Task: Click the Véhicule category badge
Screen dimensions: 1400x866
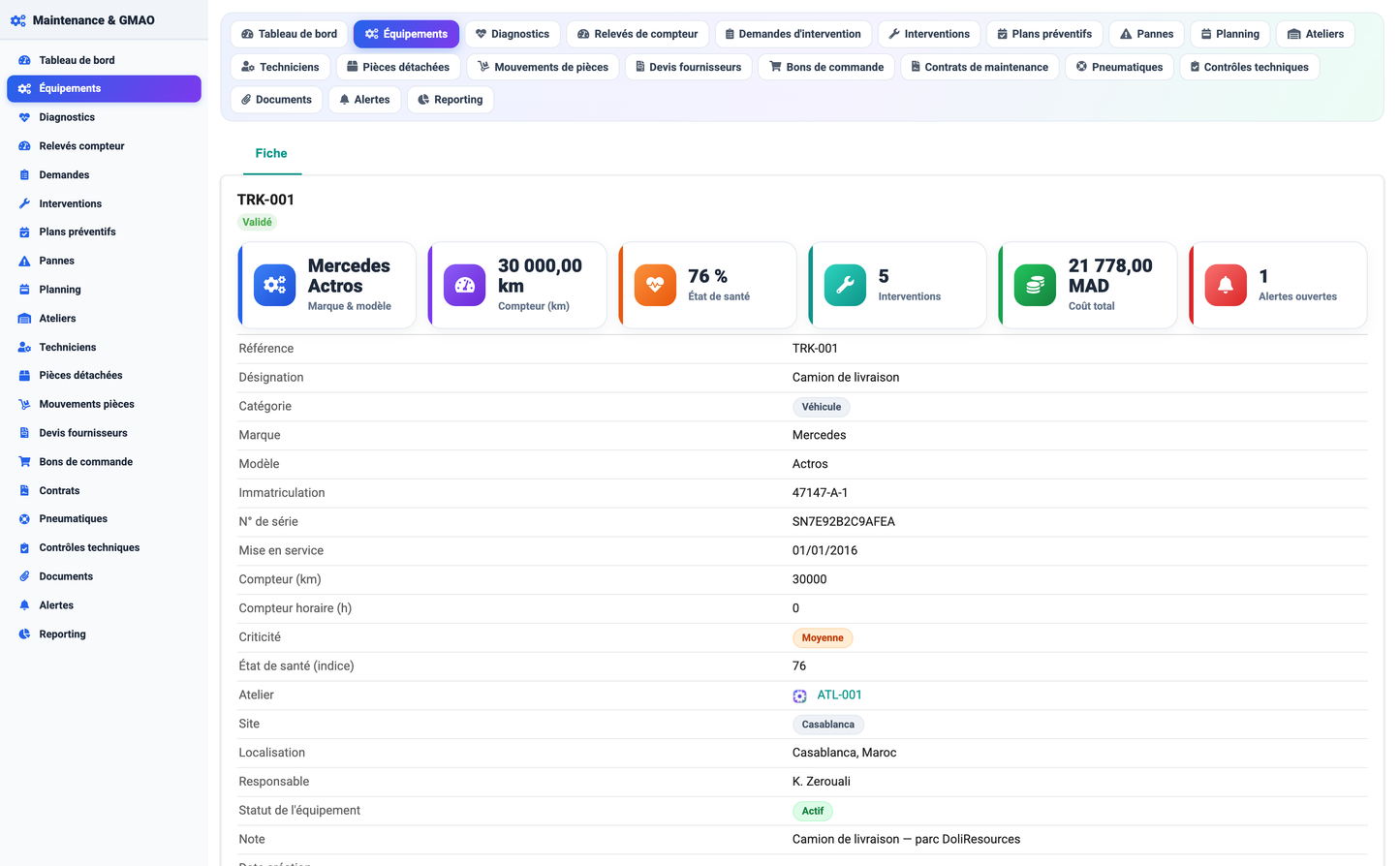Action: tap(821, 407)
